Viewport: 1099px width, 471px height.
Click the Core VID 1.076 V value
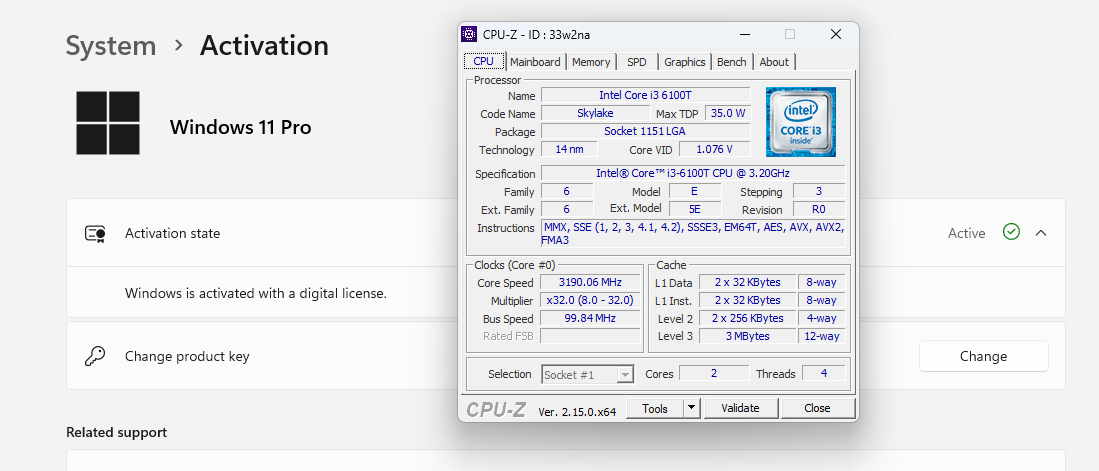[x=714, y=149]
